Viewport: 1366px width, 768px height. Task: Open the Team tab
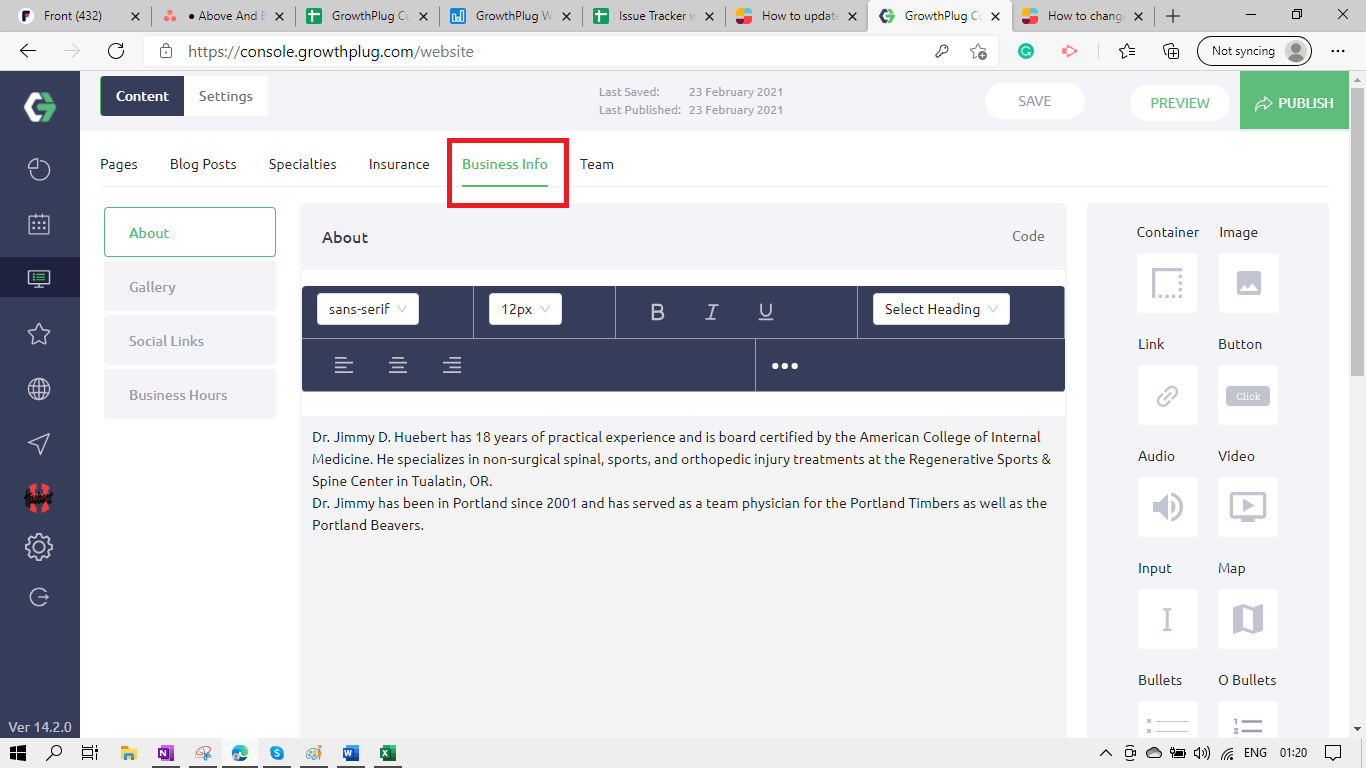[x=597, y=164]
